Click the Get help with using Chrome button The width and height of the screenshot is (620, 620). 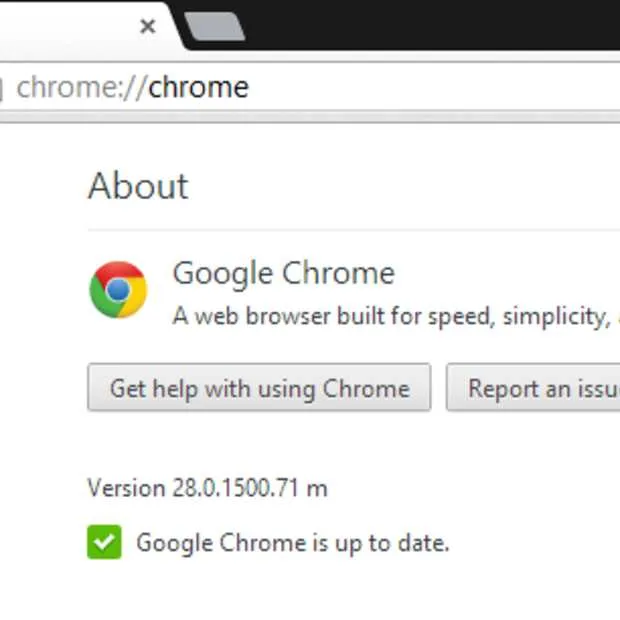(x=259, y=388)
